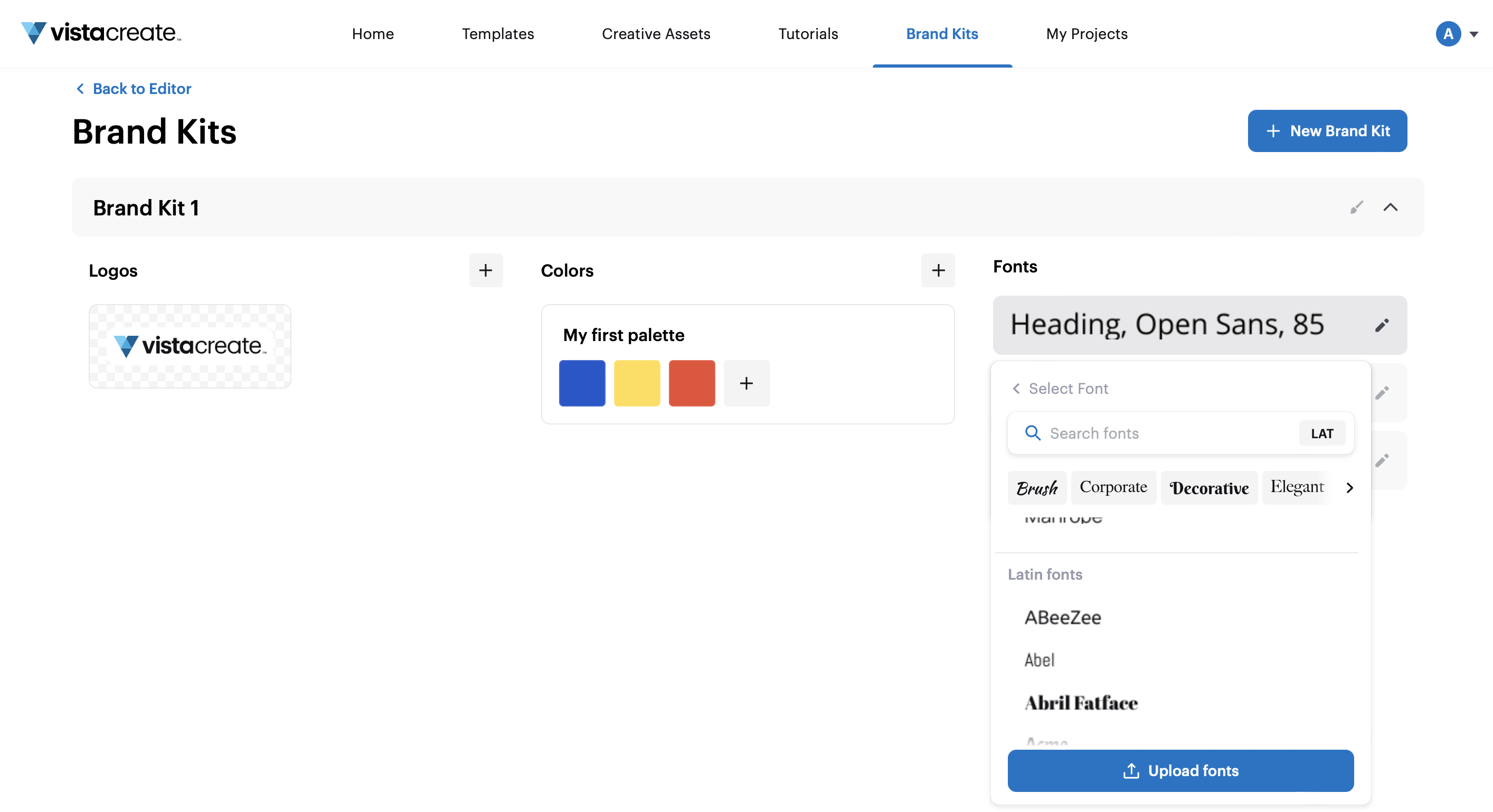Filter fonts by Corporate category
This screenshot has height=812, width=1493.
1113,487
